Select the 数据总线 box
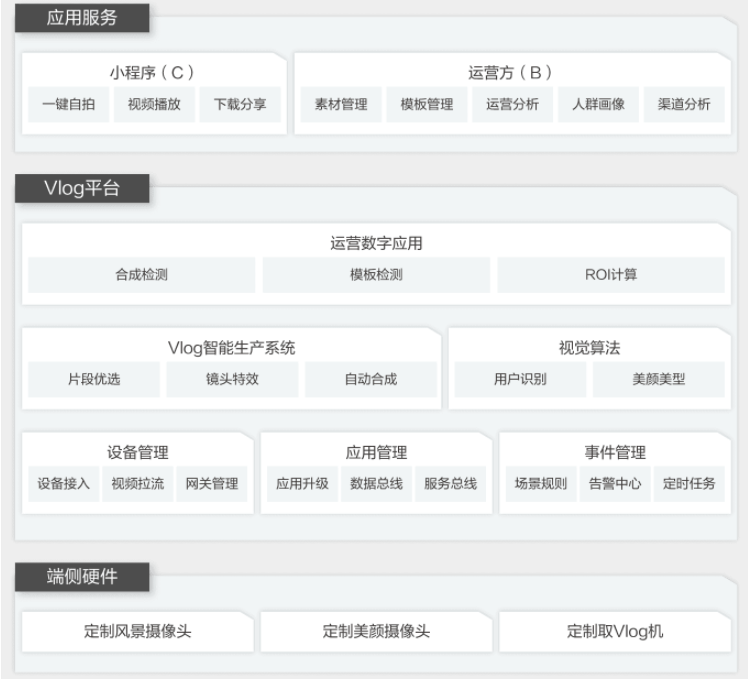Viewport: 748px width, 679px height. click(376, 484)
